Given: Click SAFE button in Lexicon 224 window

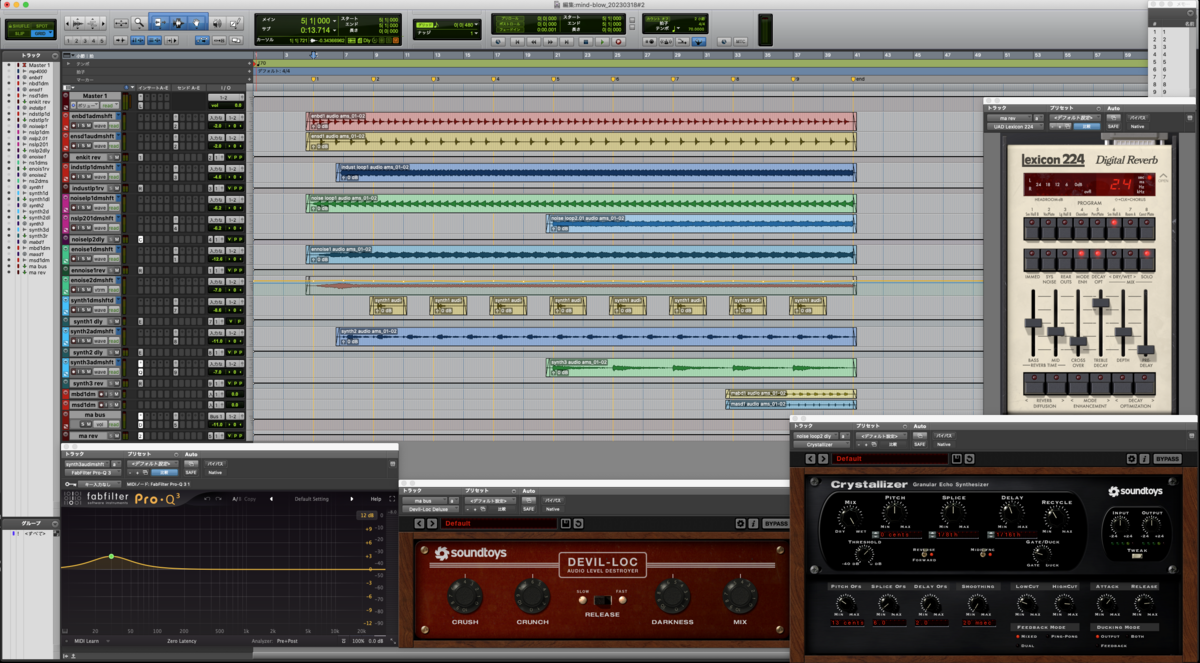Looking at the screenshot, I should tap(1113, 127).
